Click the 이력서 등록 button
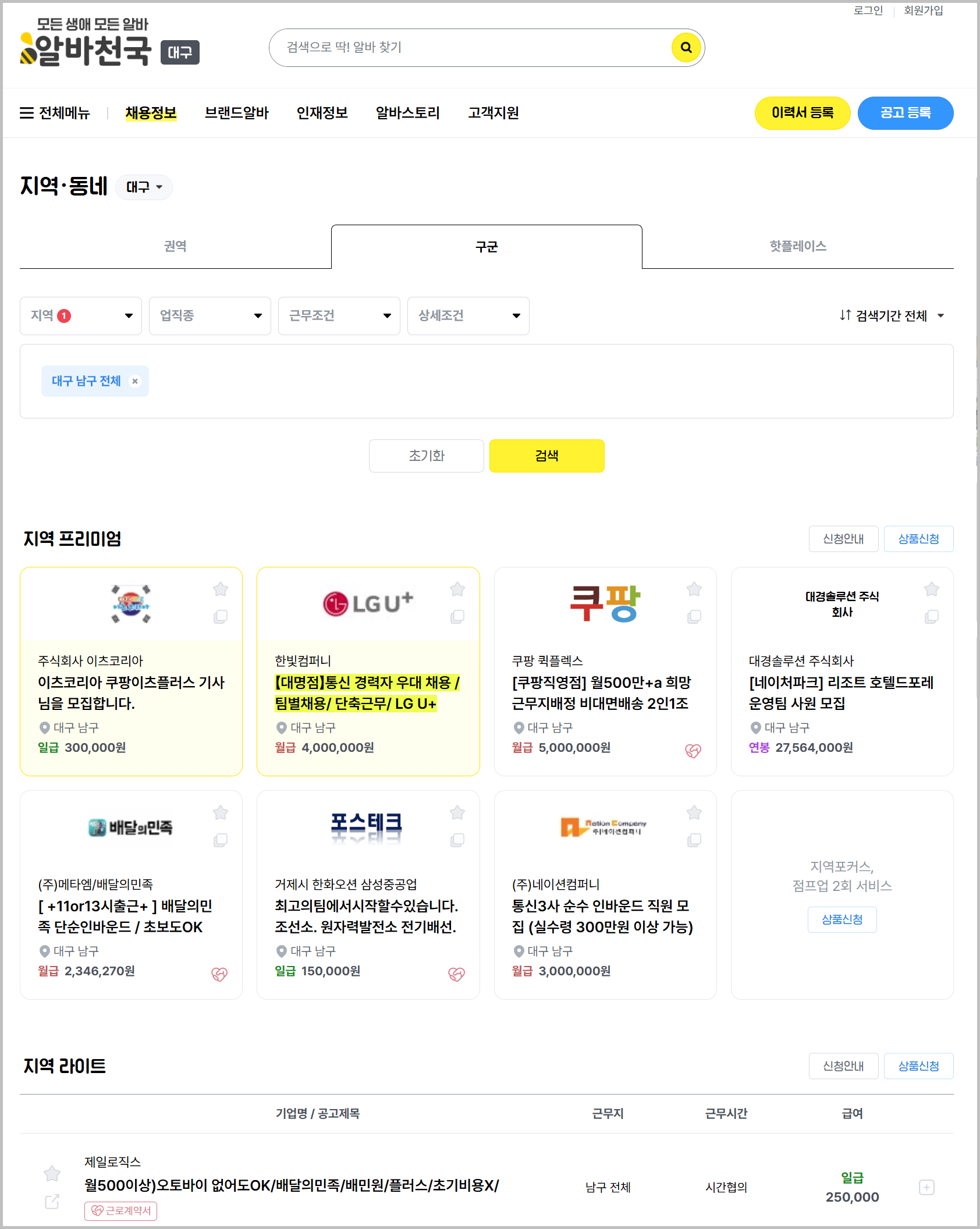 (x=803, y=113)
